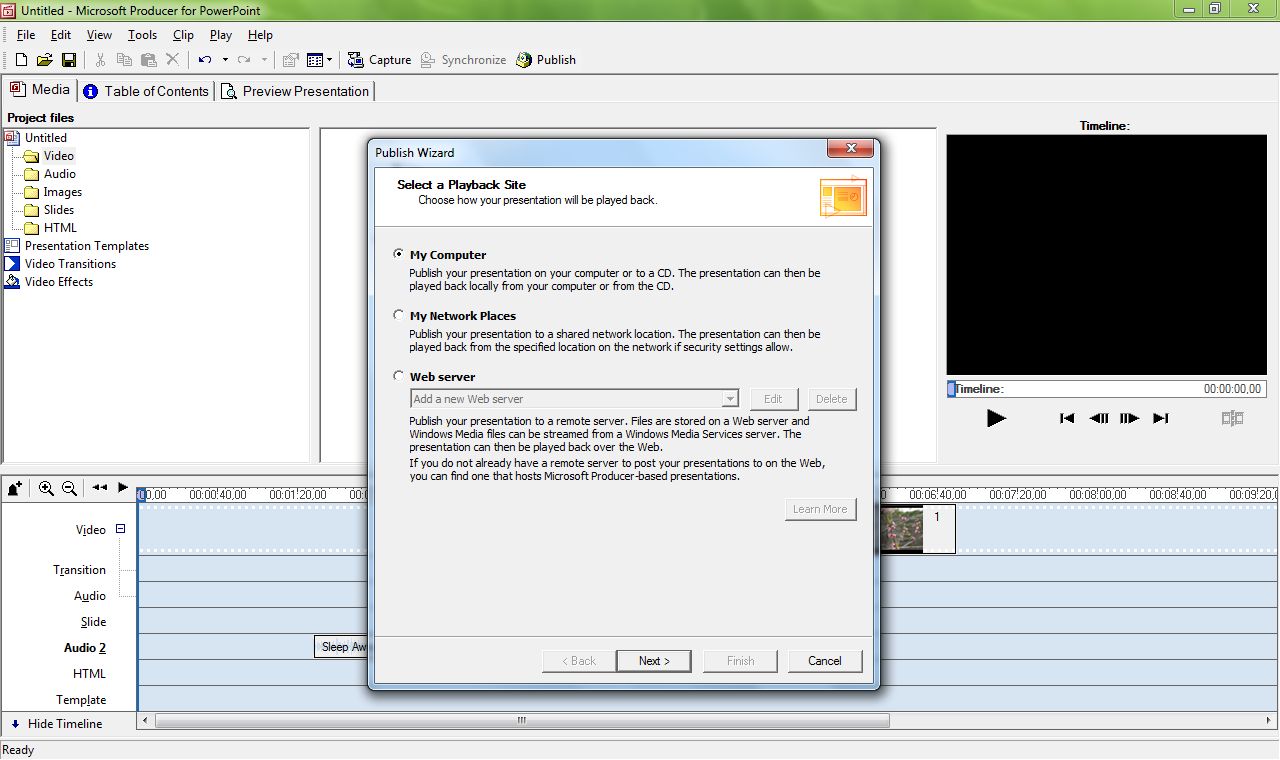Image resolution: width=1280 pixels, height=760 pixels.
Task: Click Hide Timeline at the bottom left
Action: 60,723
